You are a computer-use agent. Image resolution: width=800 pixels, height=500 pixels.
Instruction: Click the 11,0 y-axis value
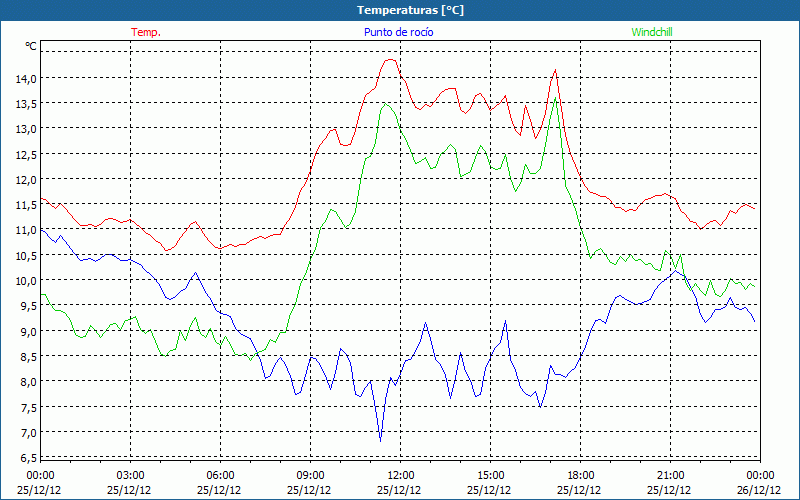[x=26, y=230]
